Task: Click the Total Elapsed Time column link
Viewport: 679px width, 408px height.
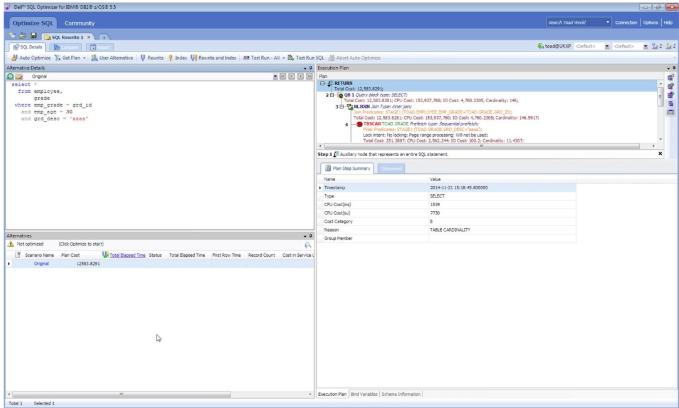Action: 127,255
